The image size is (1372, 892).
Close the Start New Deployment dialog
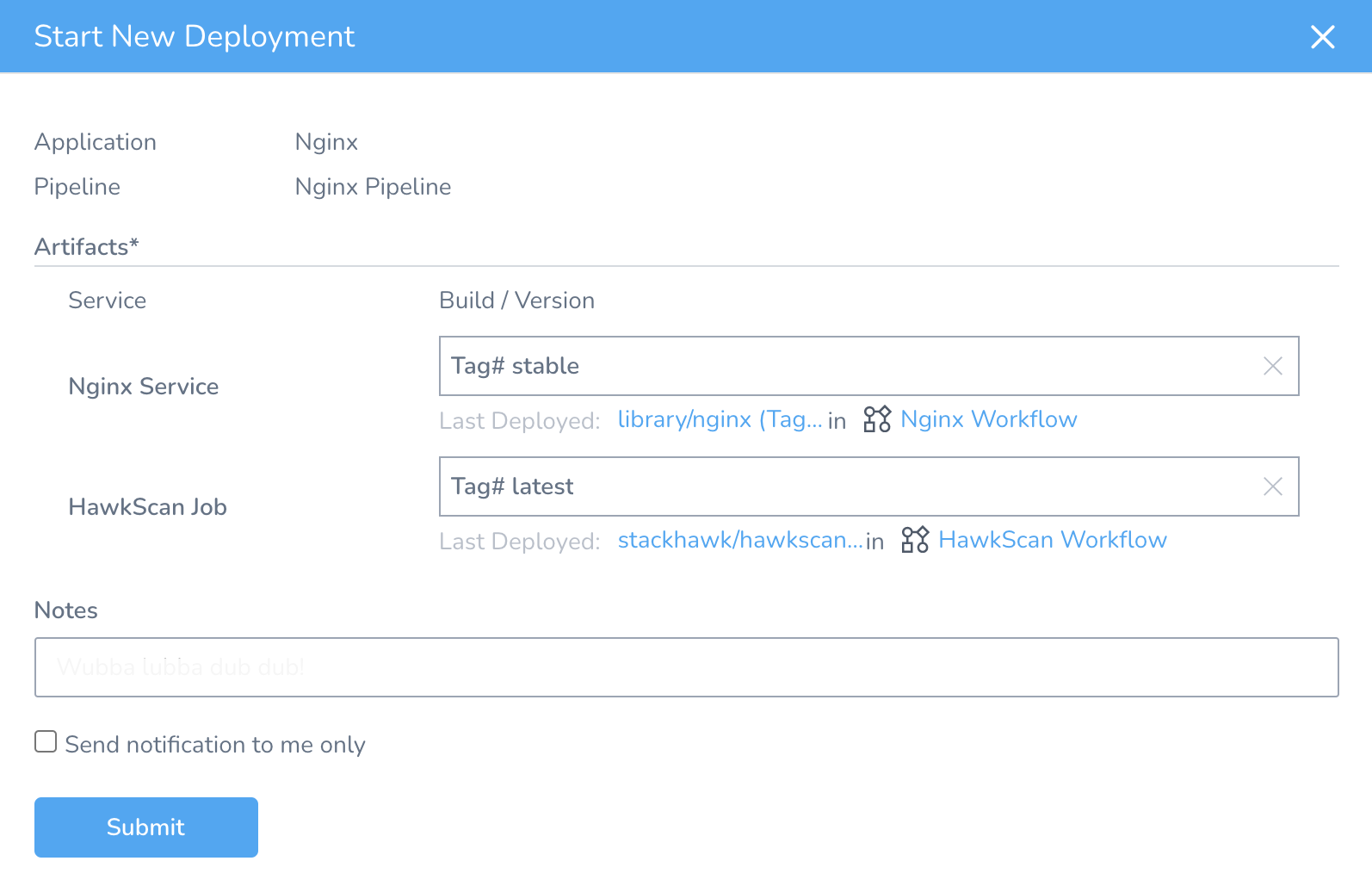click(1322, 37)
